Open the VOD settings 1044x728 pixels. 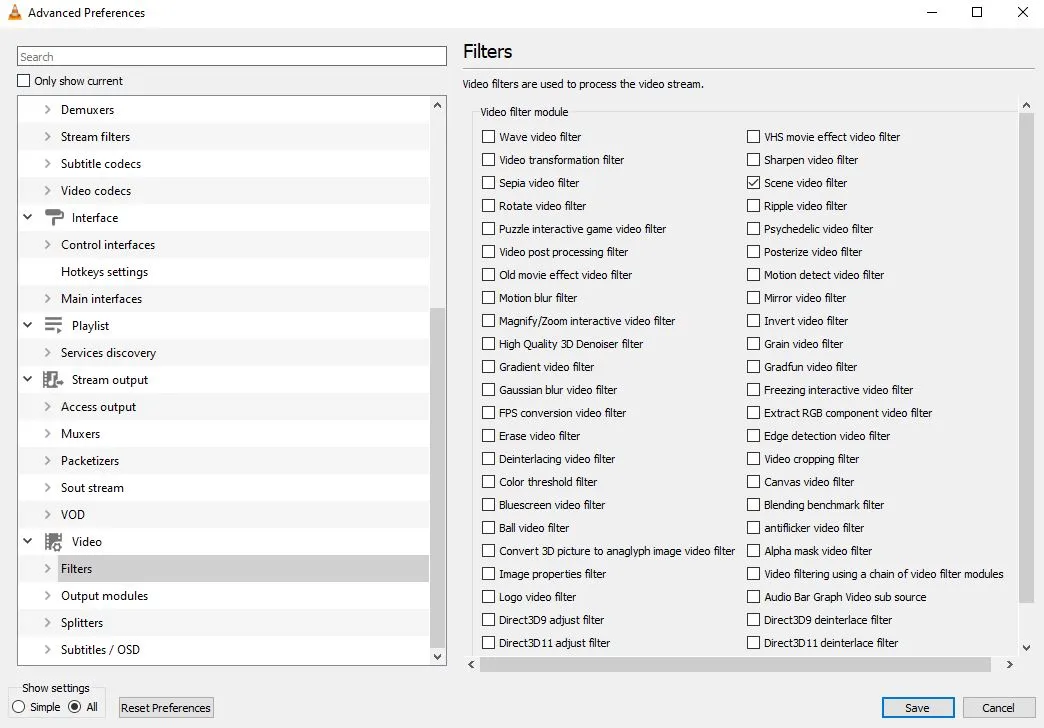73,514
